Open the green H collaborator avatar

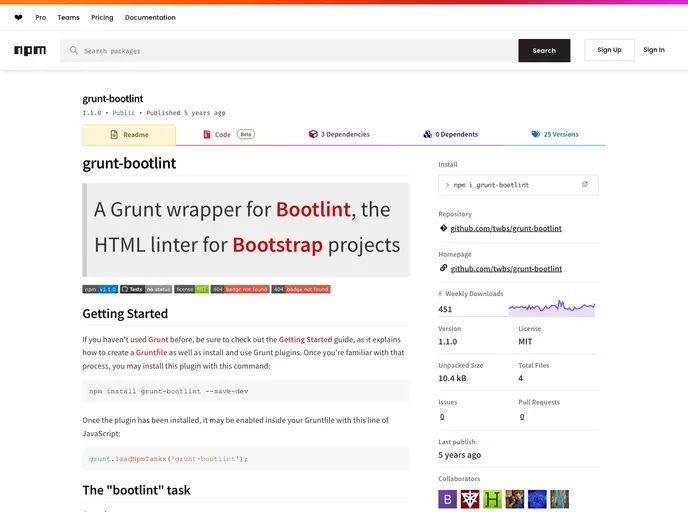click(492, 499)
